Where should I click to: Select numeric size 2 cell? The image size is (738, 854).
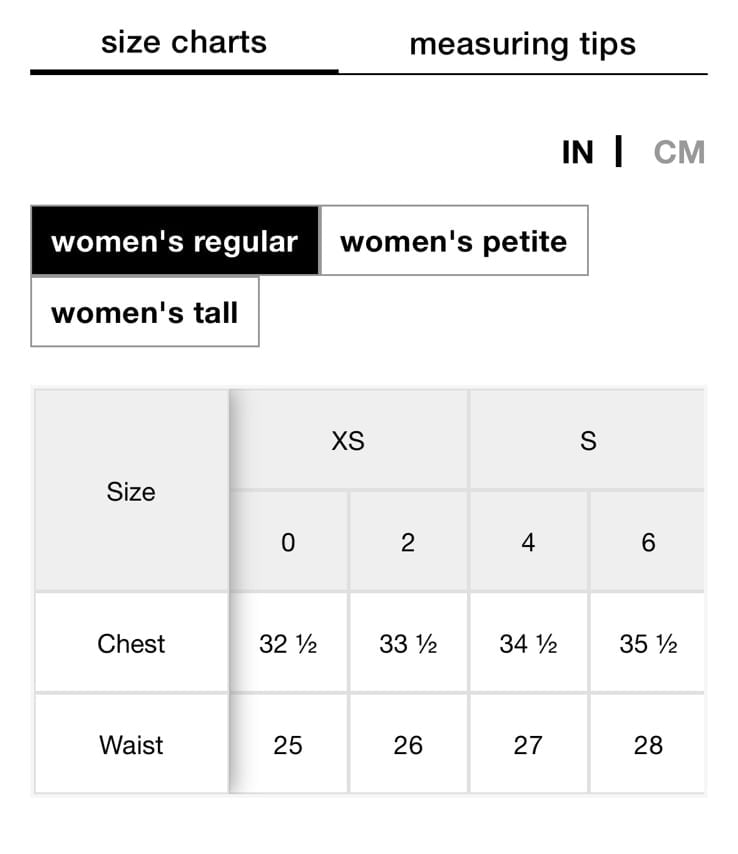tap(408, 542)
